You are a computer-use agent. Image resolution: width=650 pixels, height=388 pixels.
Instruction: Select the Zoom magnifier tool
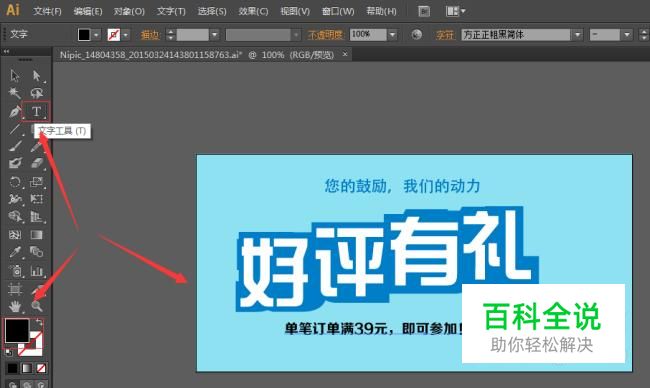pos(36,306)
